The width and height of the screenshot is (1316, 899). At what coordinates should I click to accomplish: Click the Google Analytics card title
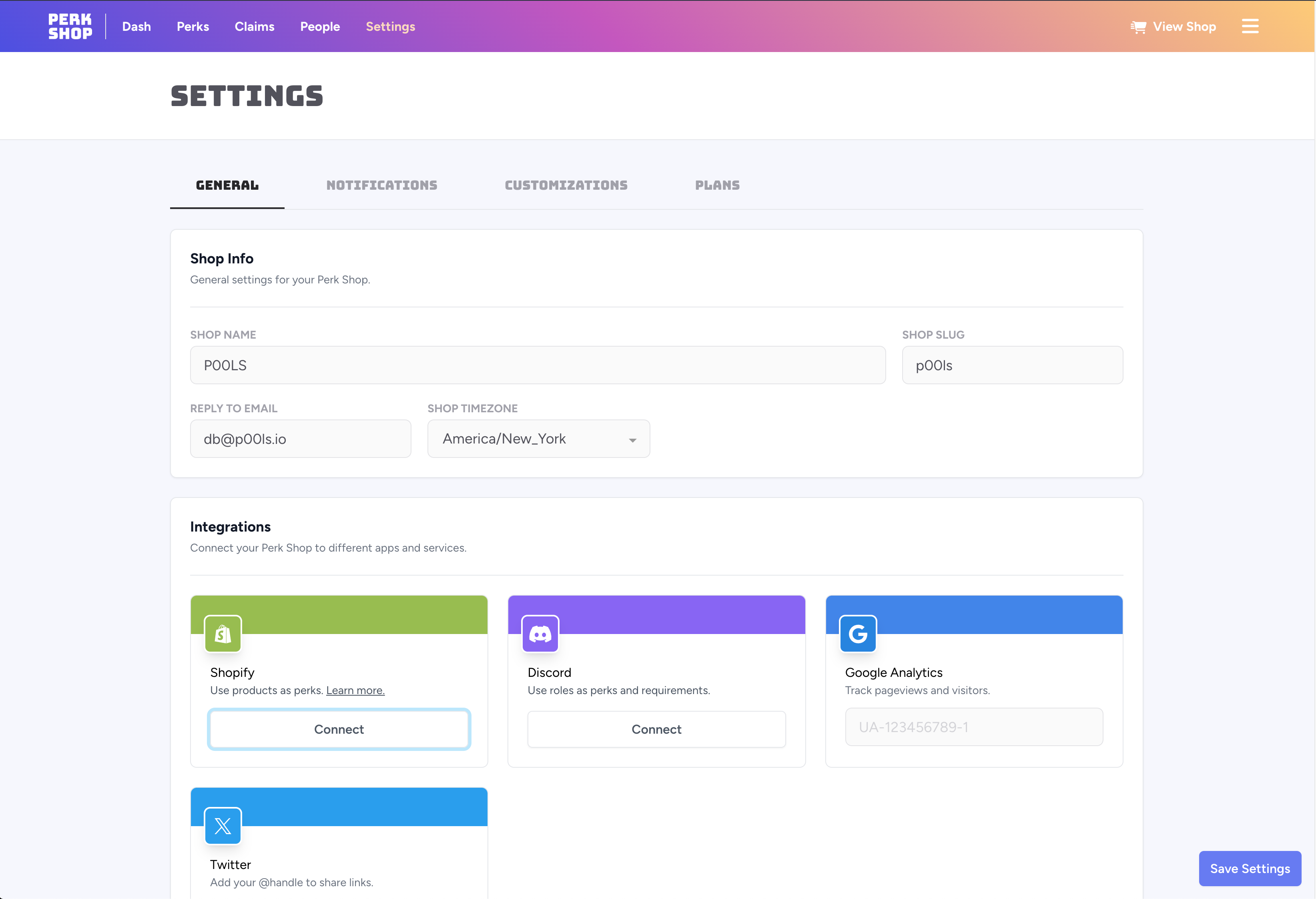[894, 672]
